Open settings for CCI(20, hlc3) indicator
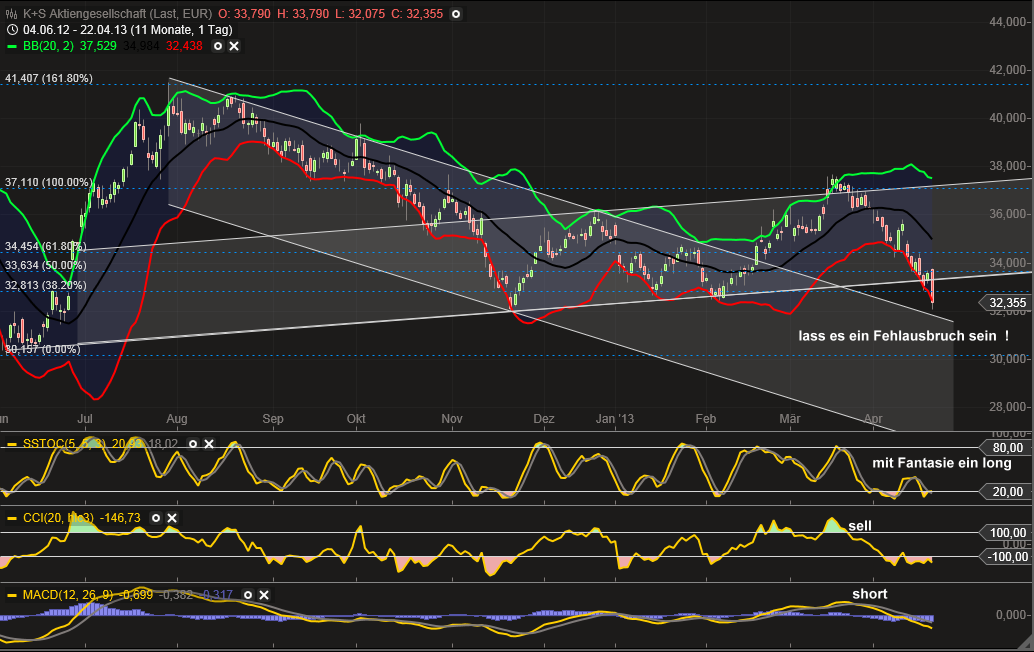This screenshot has width=1034, height=652. [x=156, y=518]
